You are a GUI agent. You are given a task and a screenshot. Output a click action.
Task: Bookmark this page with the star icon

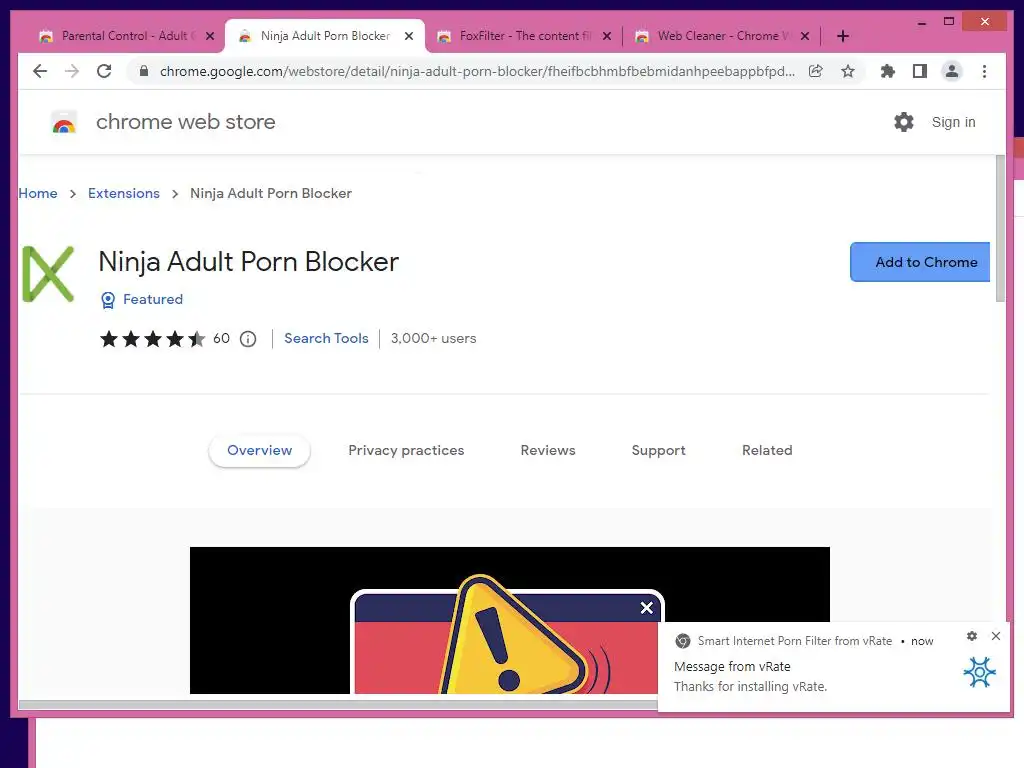coord(848,71)
